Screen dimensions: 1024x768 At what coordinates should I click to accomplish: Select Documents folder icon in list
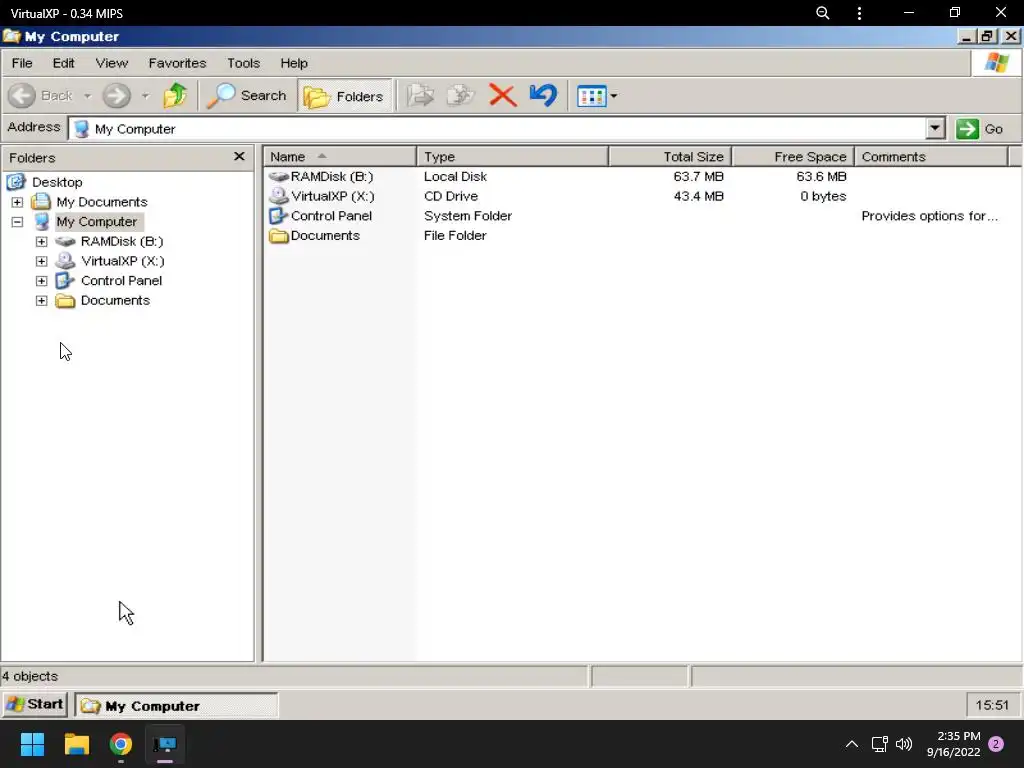pos(279,236)
